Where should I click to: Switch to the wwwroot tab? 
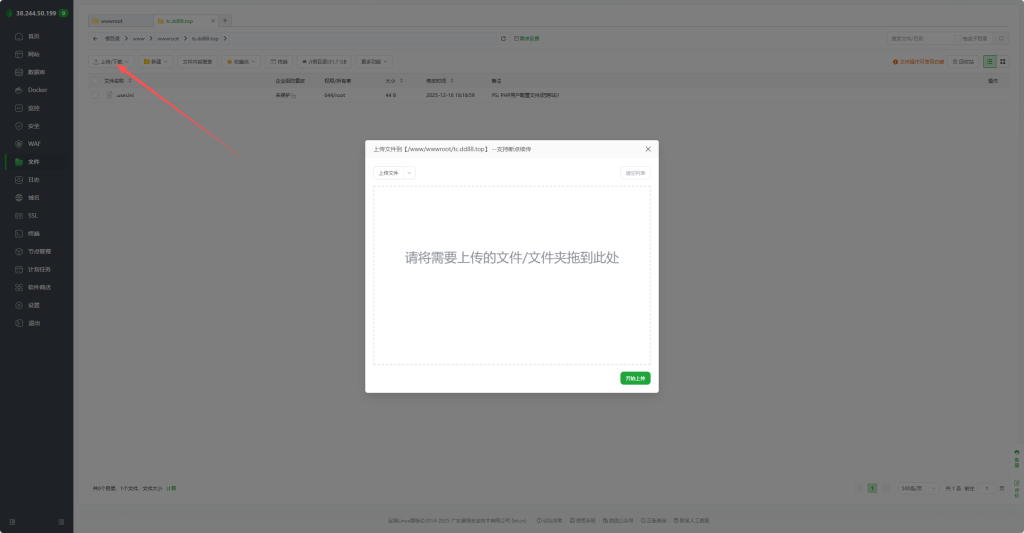click(120, 21)
